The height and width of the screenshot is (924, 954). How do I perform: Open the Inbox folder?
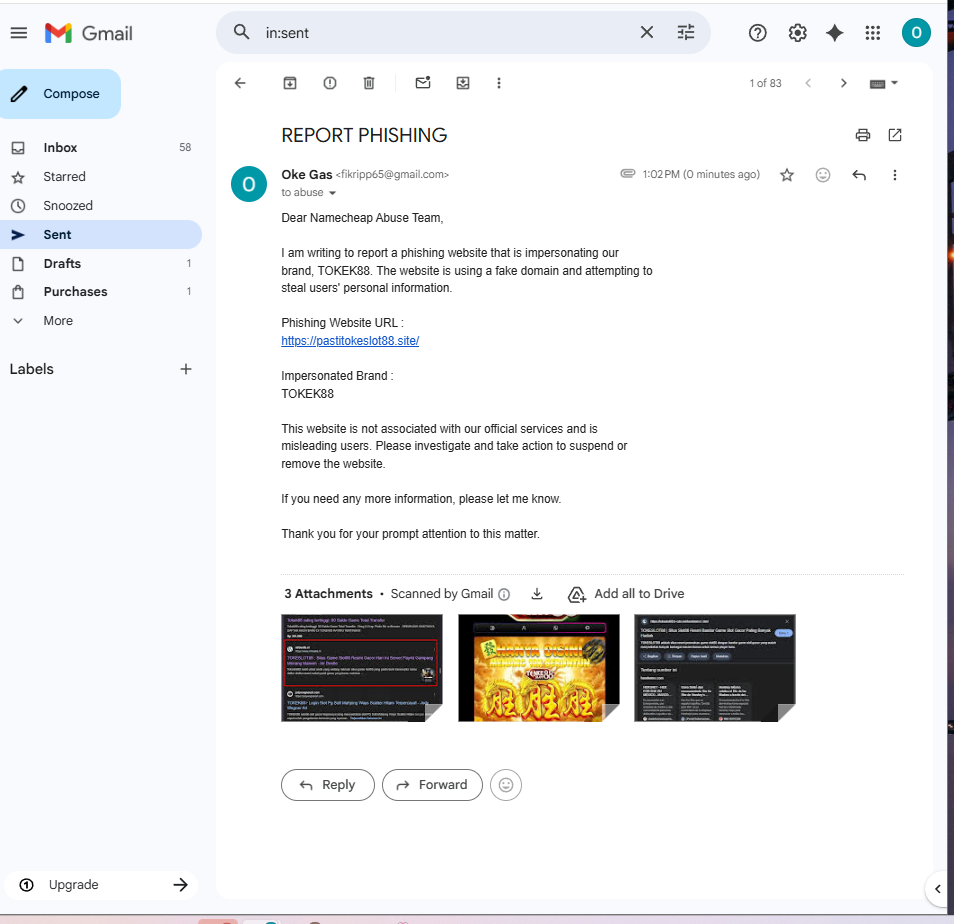coord(100,147)
